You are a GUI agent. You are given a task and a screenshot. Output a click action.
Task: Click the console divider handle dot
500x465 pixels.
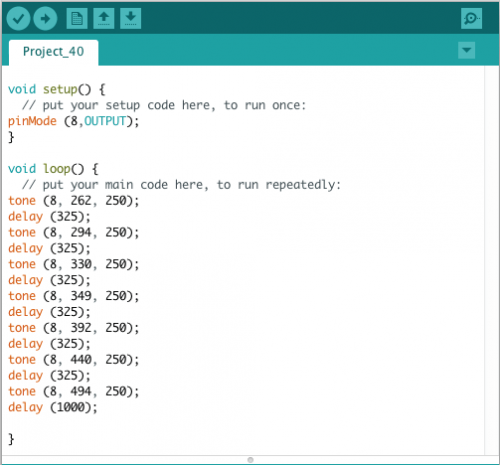(x=250, y=460)
